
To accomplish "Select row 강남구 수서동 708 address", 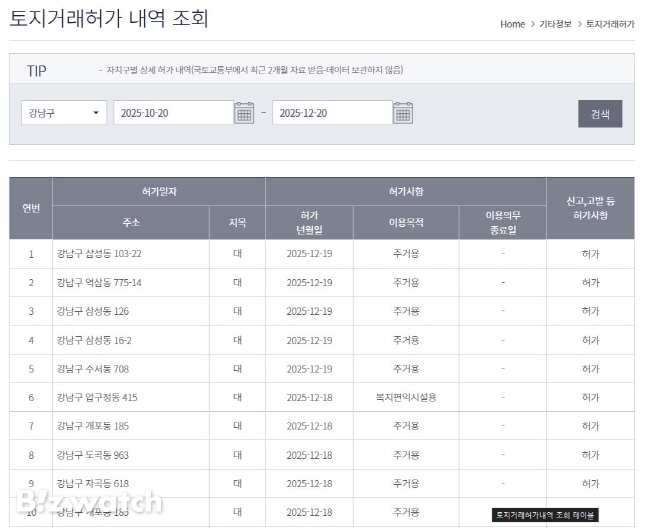I will pyautogui.click(x=93, y=369).
